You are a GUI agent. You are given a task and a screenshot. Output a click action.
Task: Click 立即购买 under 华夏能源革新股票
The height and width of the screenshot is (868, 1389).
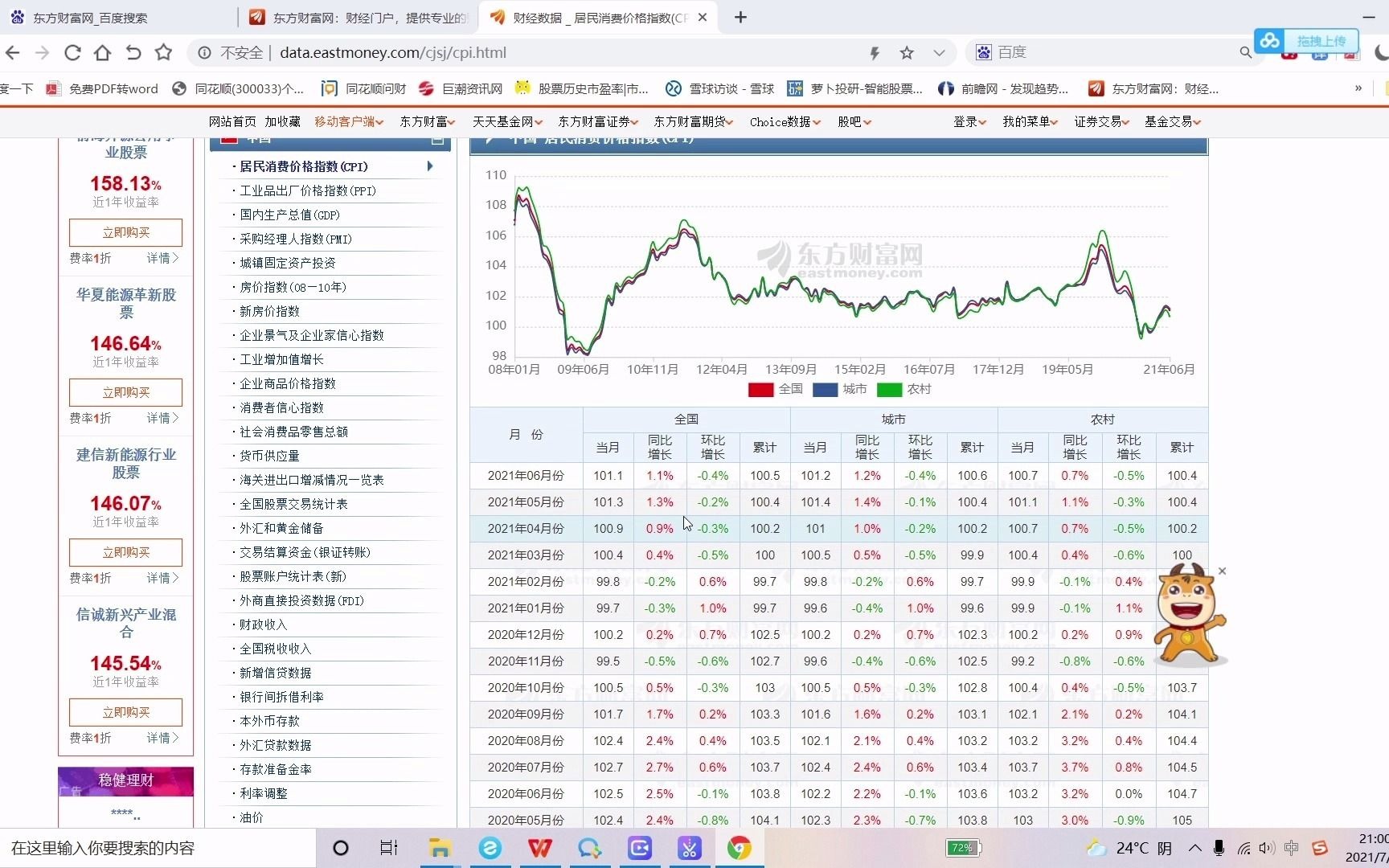125,392
